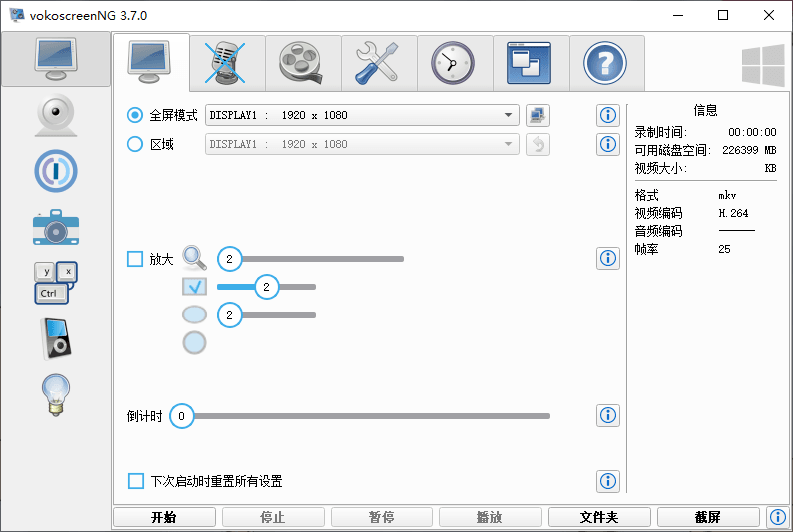
Task: Open the screencast monitor sidebar section
Action: pos(56,59)
